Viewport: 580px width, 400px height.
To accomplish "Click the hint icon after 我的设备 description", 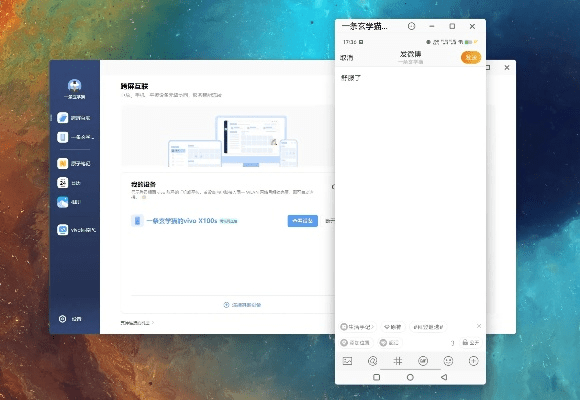I will tap(144, 197).
